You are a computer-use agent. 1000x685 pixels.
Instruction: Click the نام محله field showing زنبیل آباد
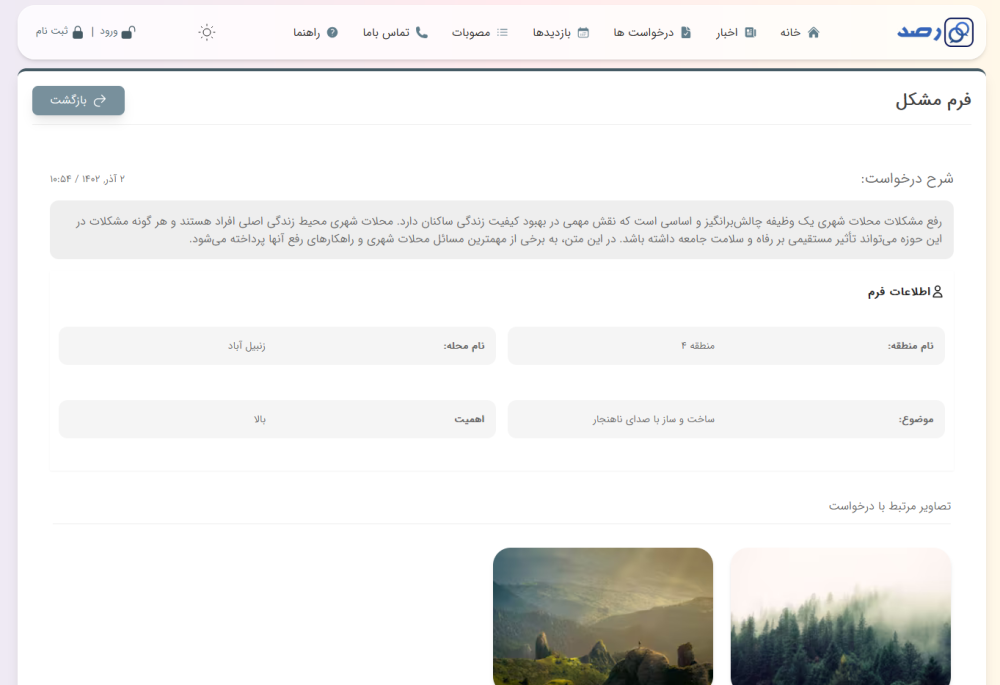[277, 346]
